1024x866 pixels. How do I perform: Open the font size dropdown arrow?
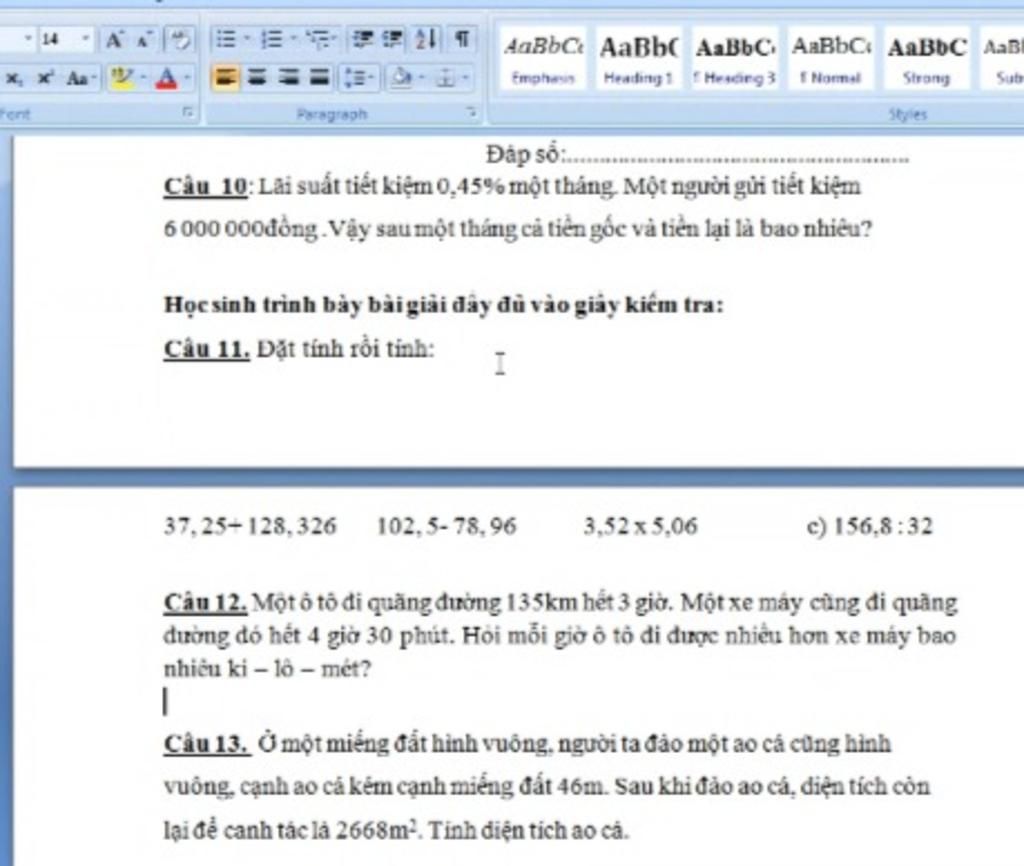click(86, 40)
